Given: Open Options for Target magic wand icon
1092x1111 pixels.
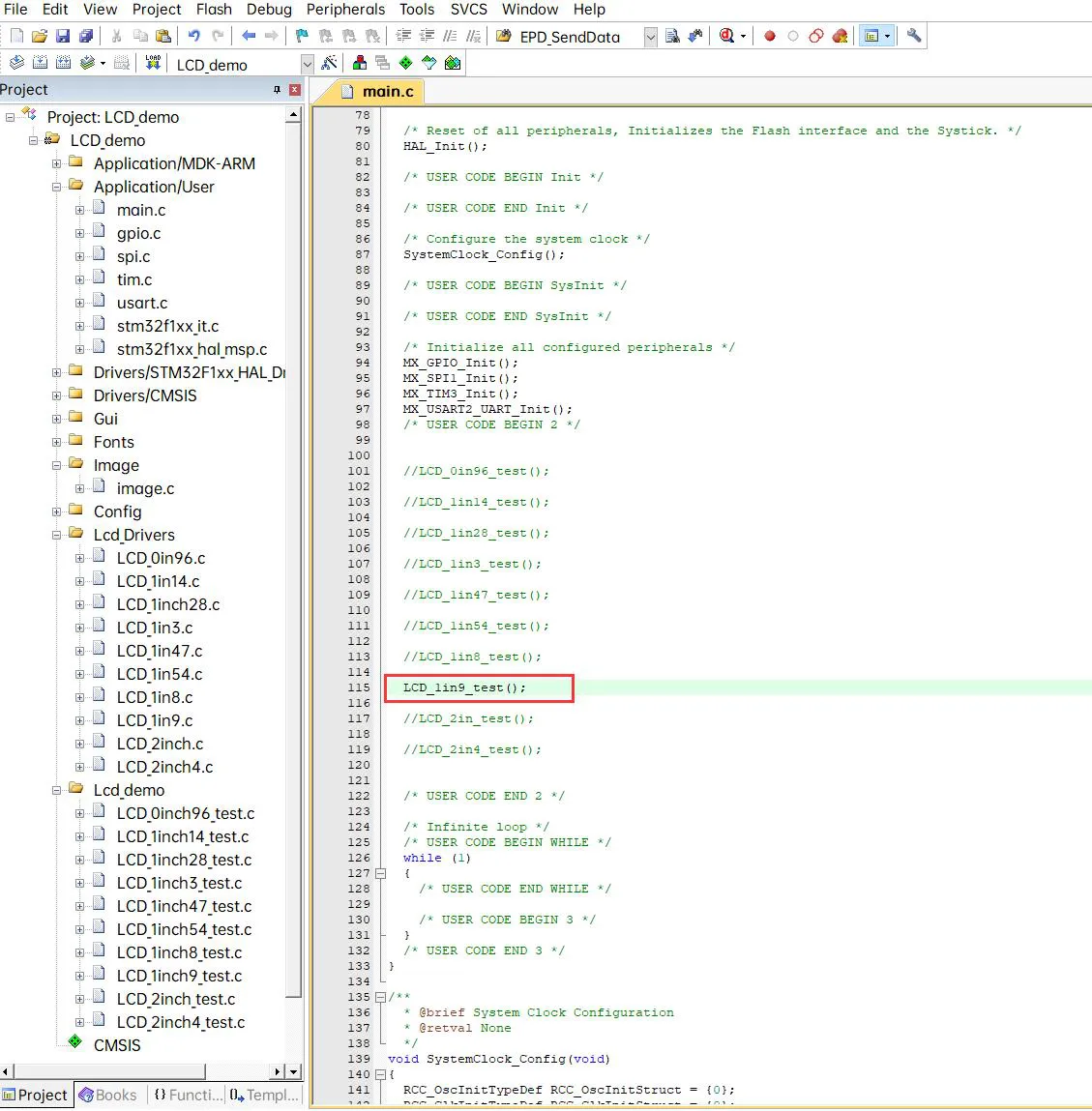Looking at the screenshot, I should coord(329,64).
